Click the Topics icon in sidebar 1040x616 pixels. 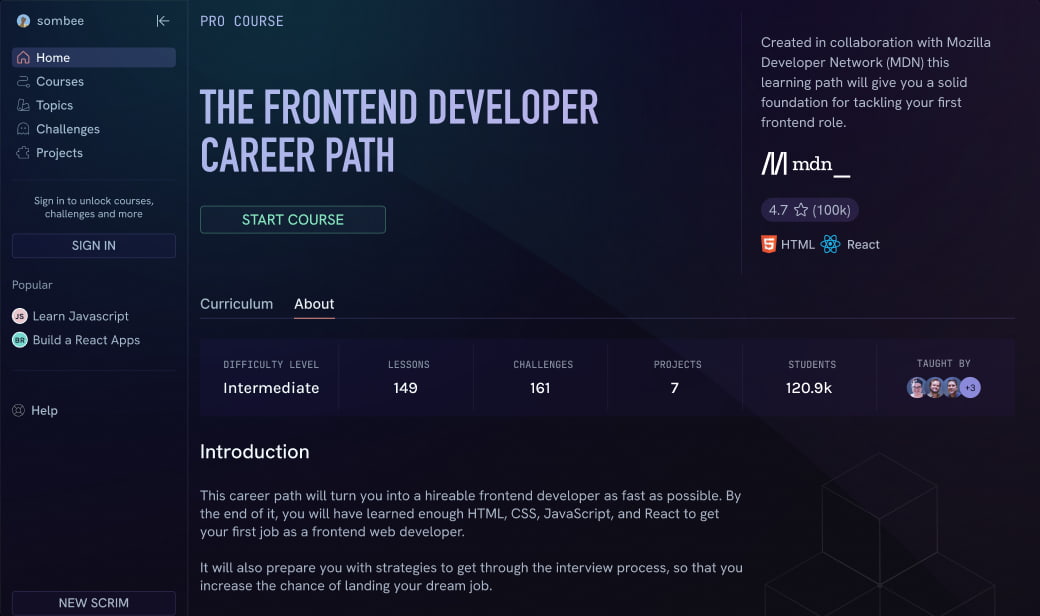click(x=23, y=105)
